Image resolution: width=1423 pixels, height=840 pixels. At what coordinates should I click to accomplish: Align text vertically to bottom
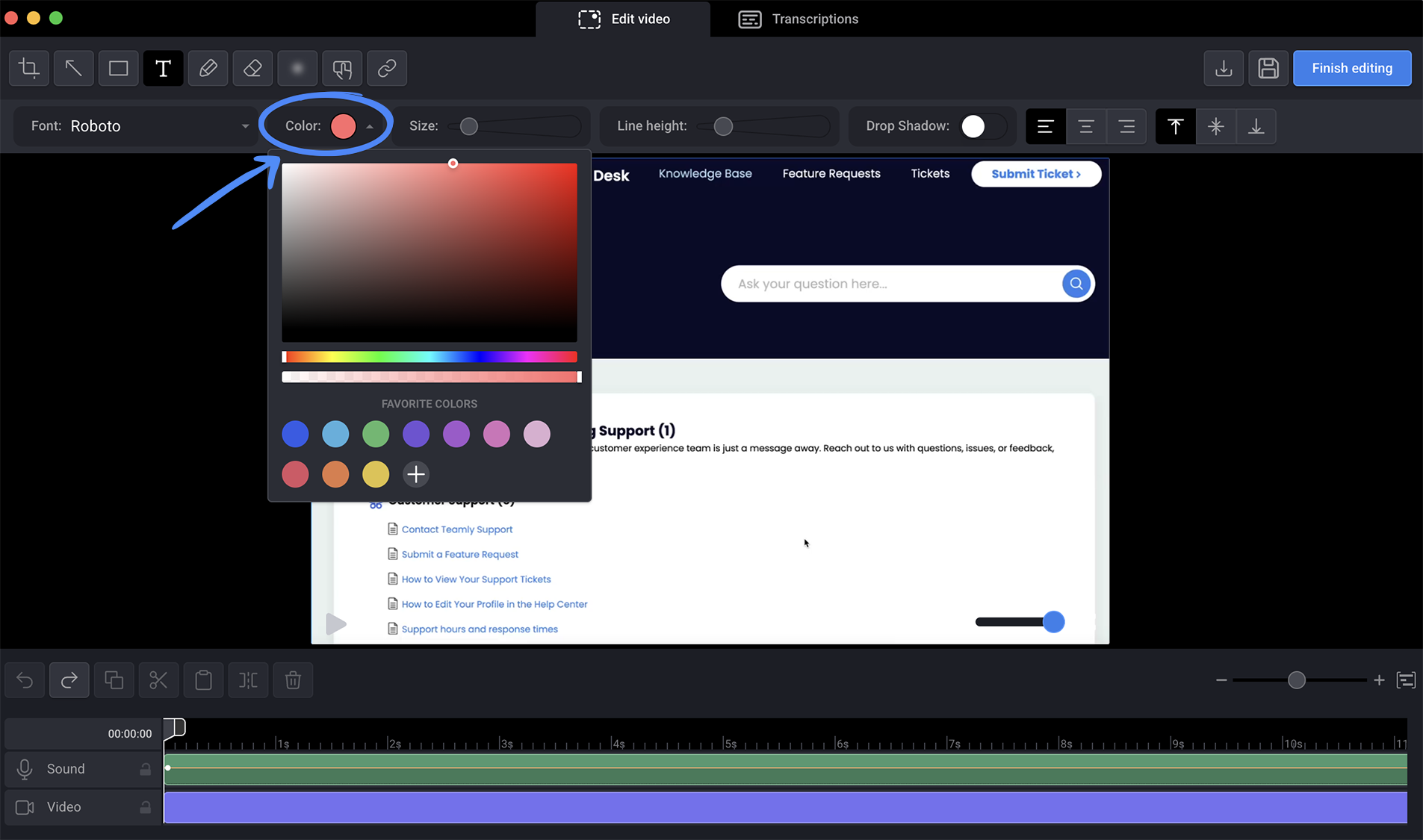click(x=1256, y=126)
